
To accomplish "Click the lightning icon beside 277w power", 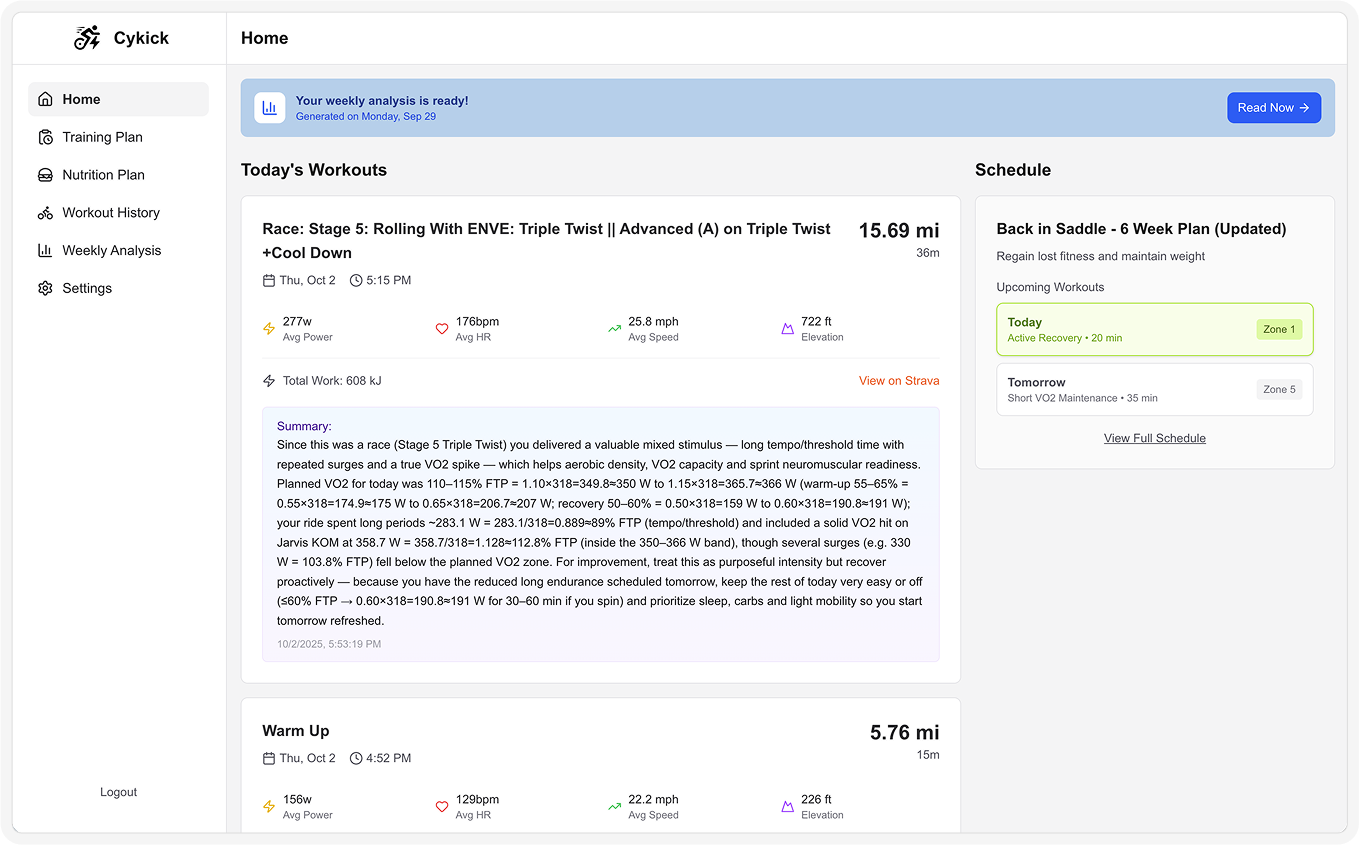I will [x=268, y=329].
